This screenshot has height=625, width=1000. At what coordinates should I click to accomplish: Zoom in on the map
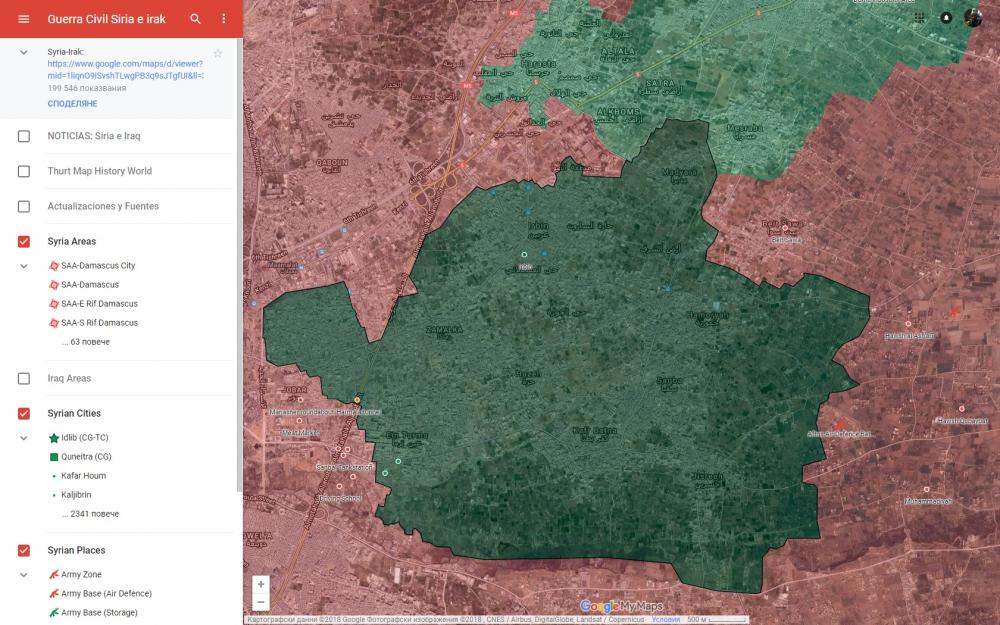261,584
